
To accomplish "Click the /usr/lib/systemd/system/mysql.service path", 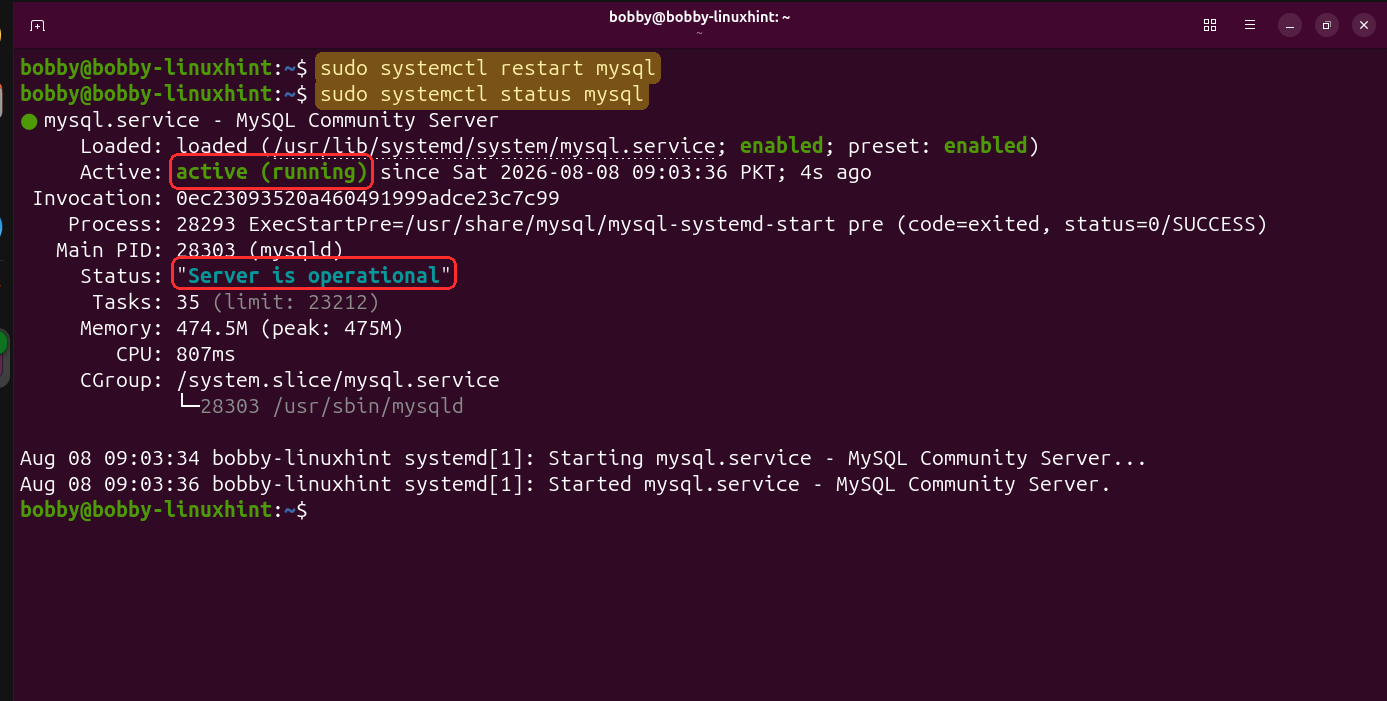I will coord(492,146).
